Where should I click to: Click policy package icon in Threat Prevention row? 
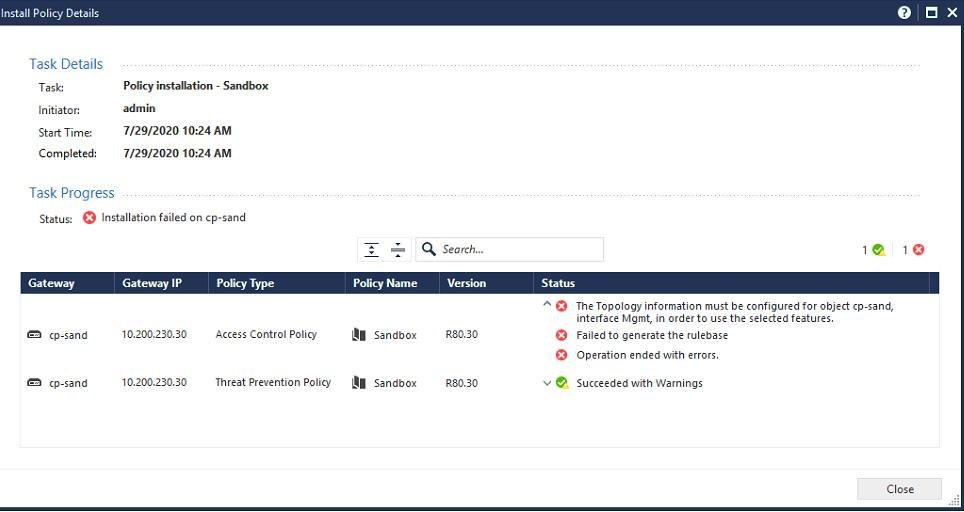359,382
